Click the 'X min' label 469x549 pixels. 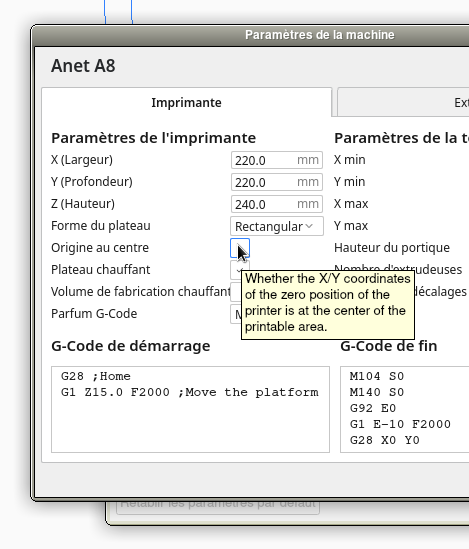click(x=350, y=160)
